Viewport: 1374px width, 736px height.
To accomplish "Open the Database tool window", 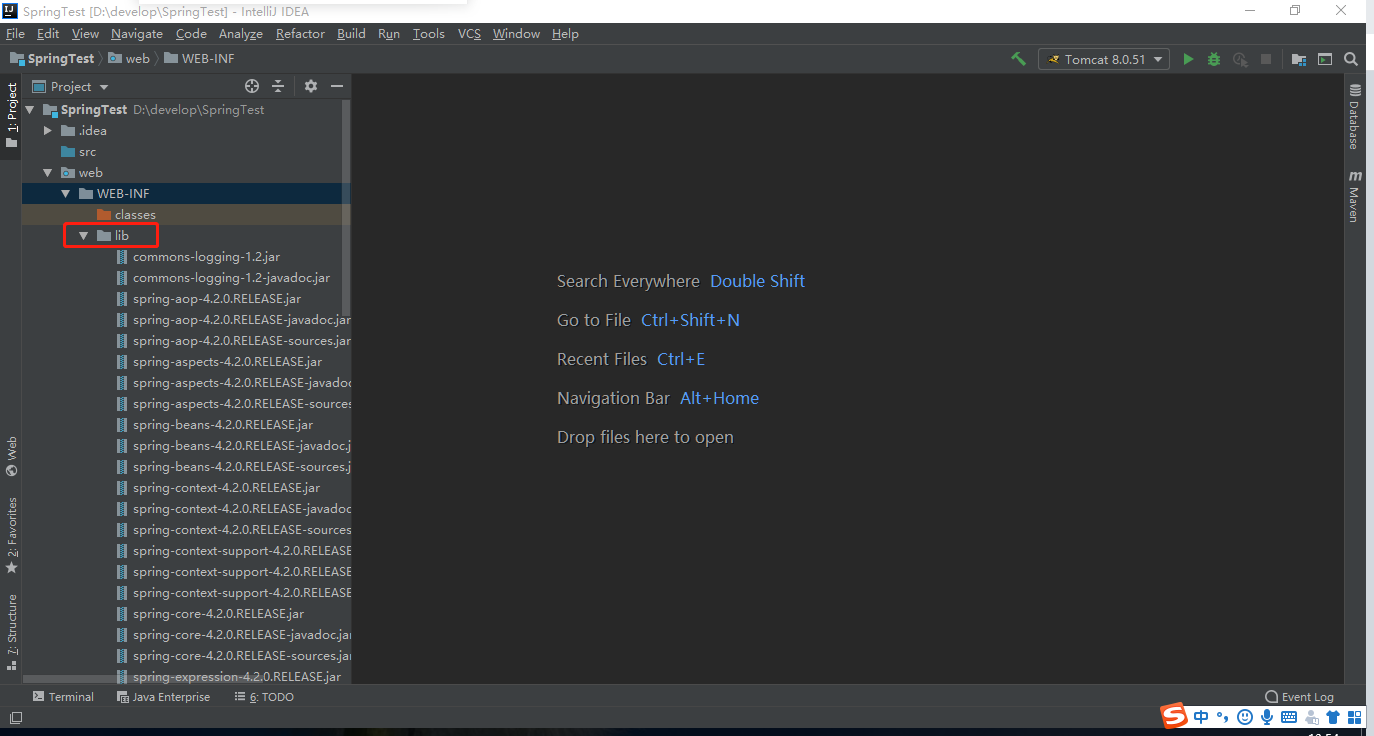I will click(x=1354, y=117).
